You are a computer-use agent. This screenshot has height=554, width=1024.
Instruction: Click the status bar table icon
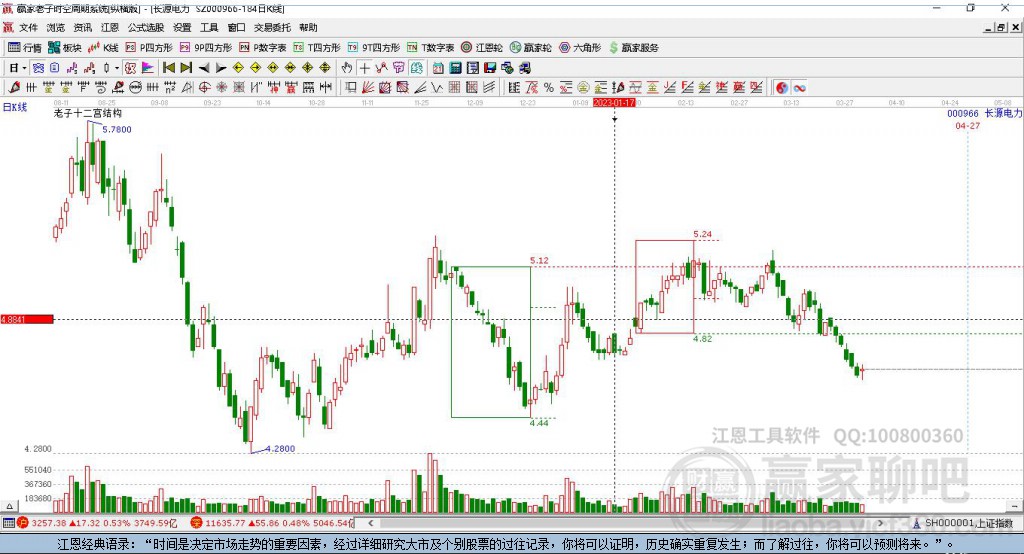(x=8, y=523)
